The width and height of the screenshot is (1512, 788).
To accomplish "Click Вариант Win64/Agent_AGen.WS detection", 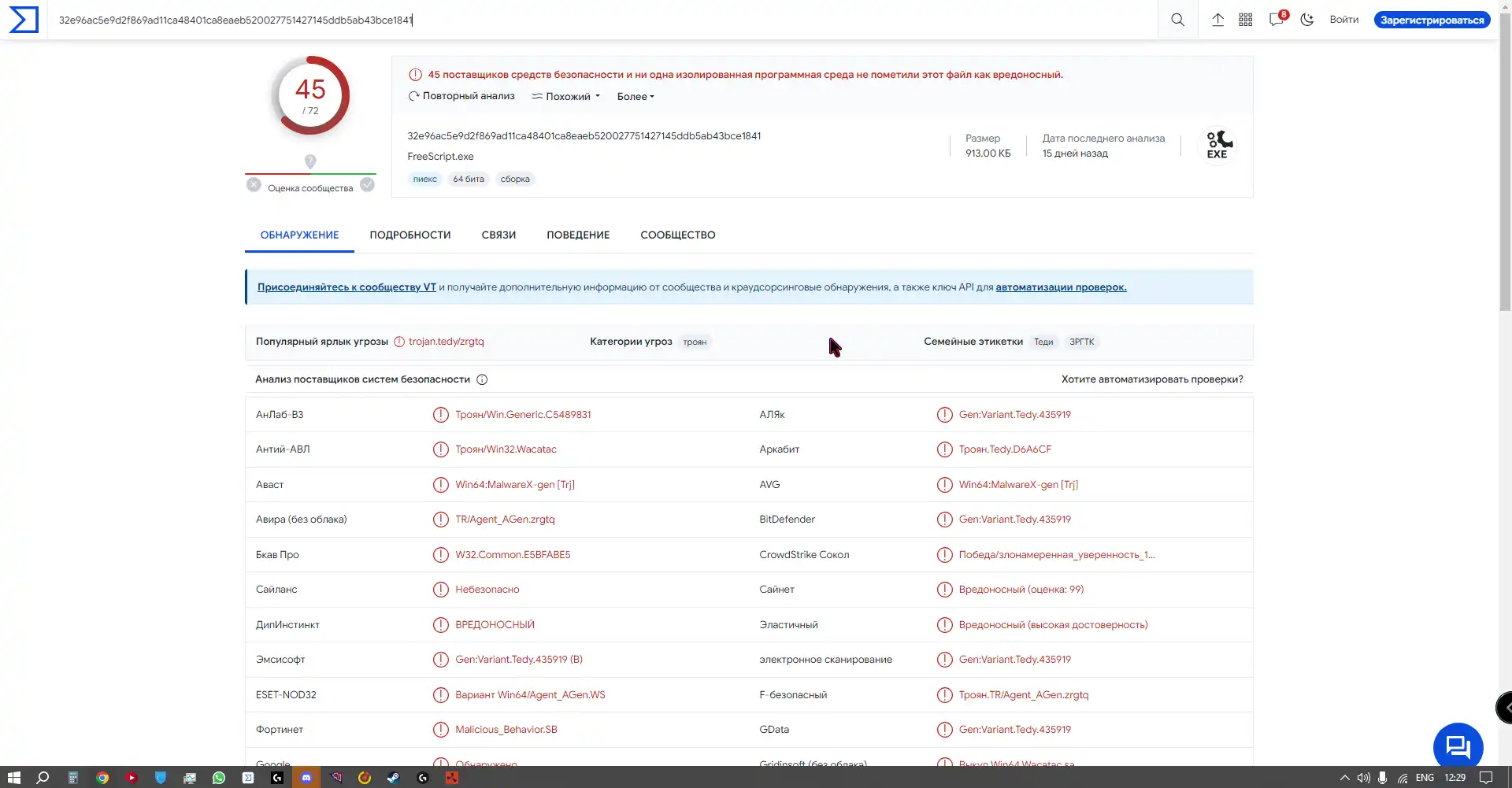I will [x=530, y=695].
